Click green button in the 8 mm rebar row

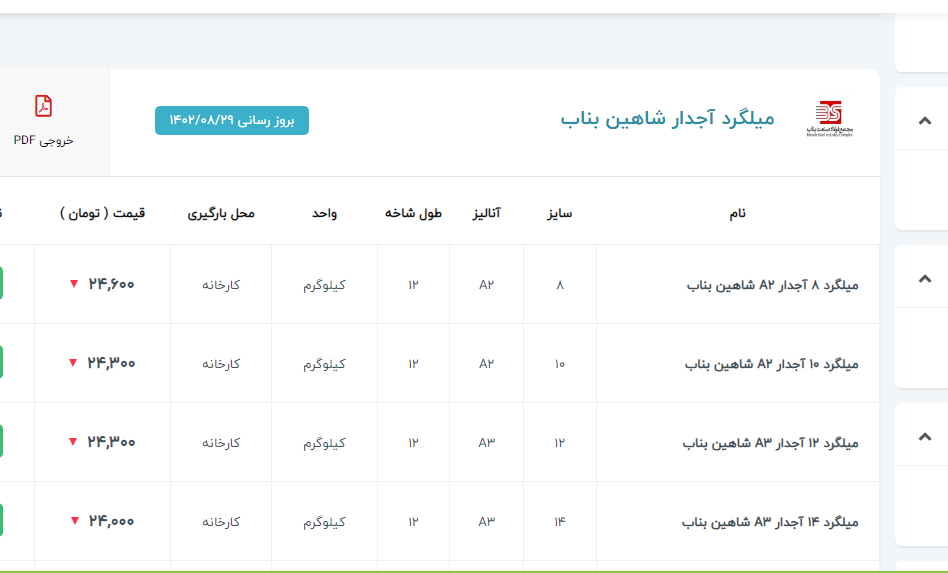point(1,284)
